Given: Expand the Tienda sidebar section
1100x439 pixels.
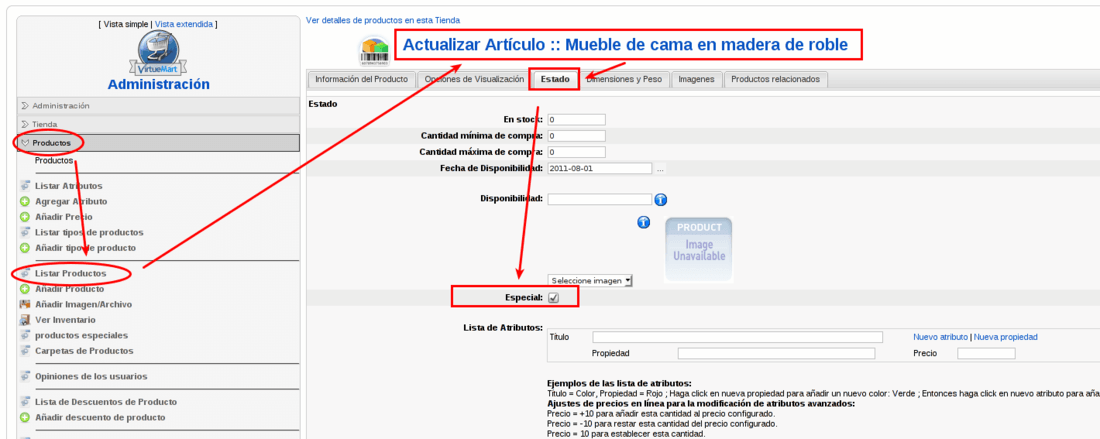Looking at the screenshot, I should tap(159, 124).
